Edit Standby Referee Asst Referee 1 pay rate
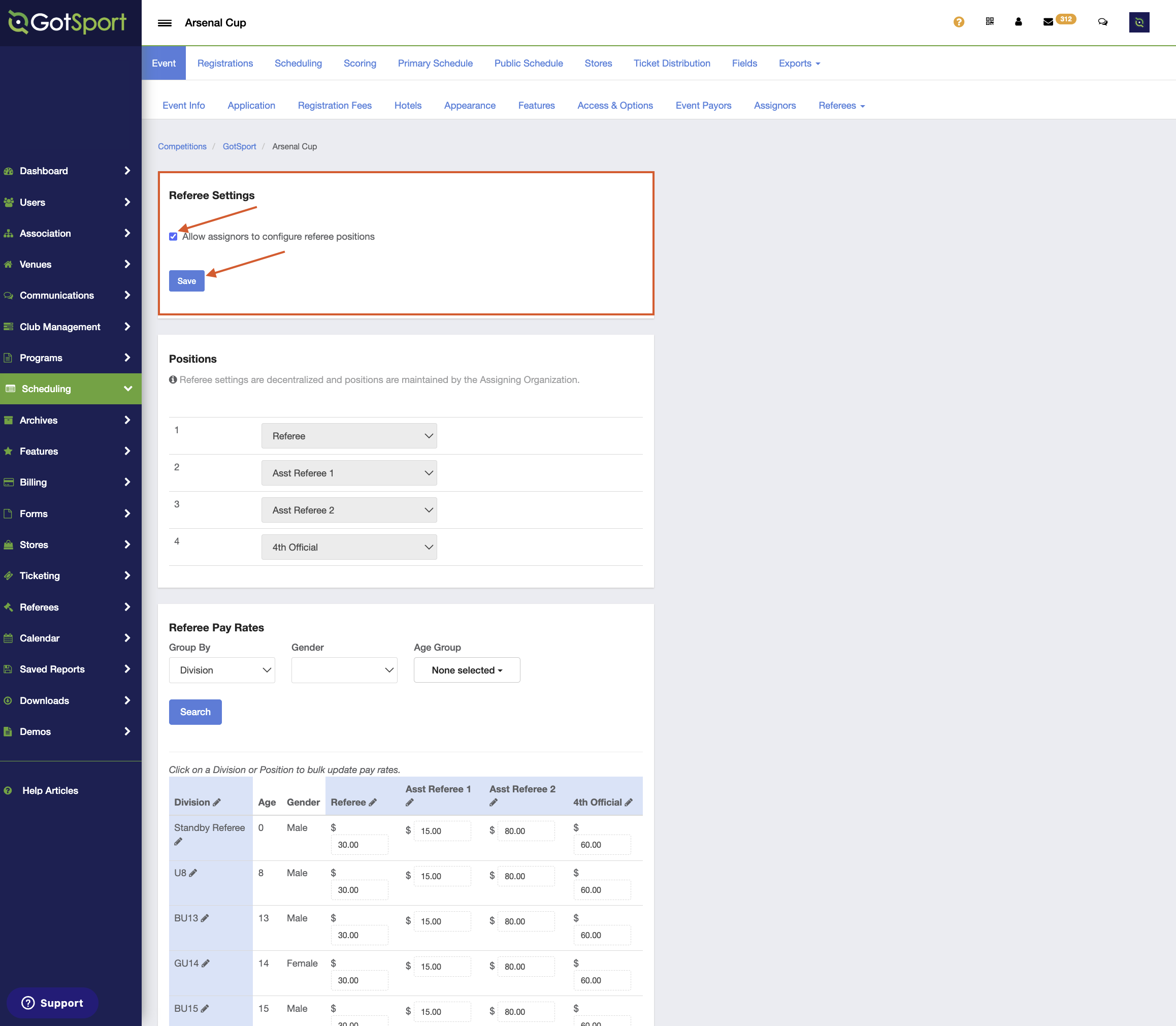1176x1026 pixels. click(442, 831)
